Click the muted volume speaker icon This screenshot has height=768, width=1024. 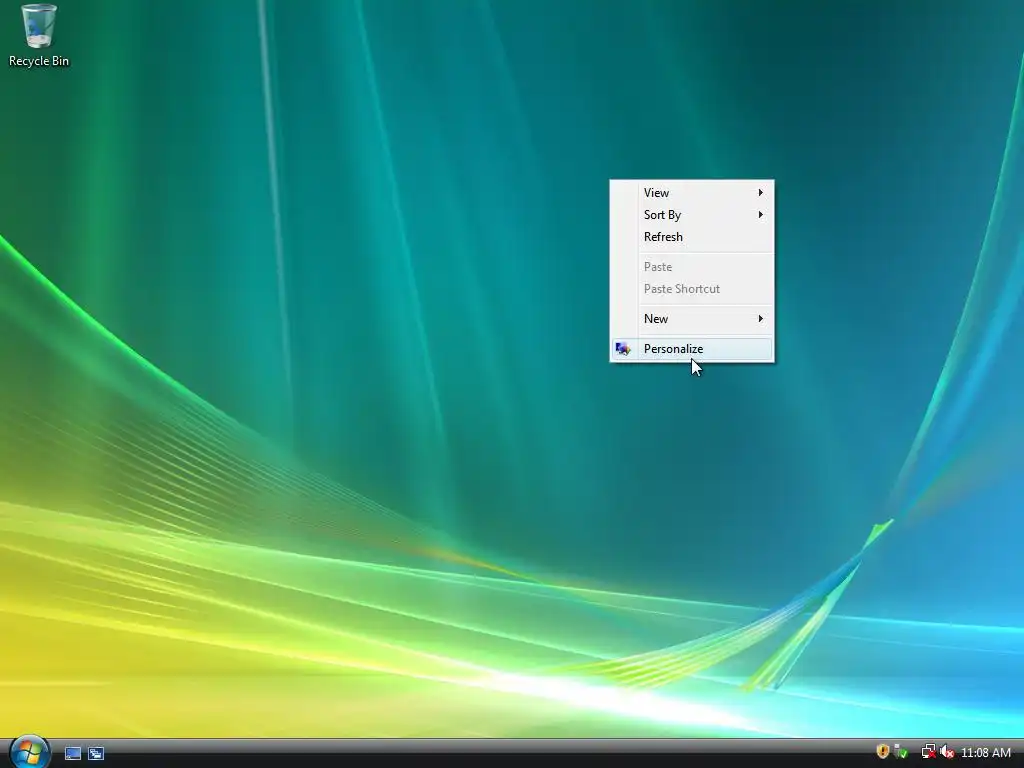(x=947, y=752)
